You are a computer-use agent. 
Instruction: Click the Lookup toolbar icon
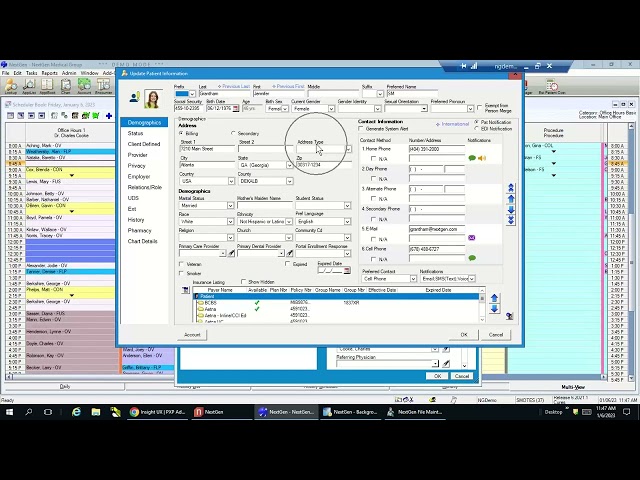tap(11, 86)
